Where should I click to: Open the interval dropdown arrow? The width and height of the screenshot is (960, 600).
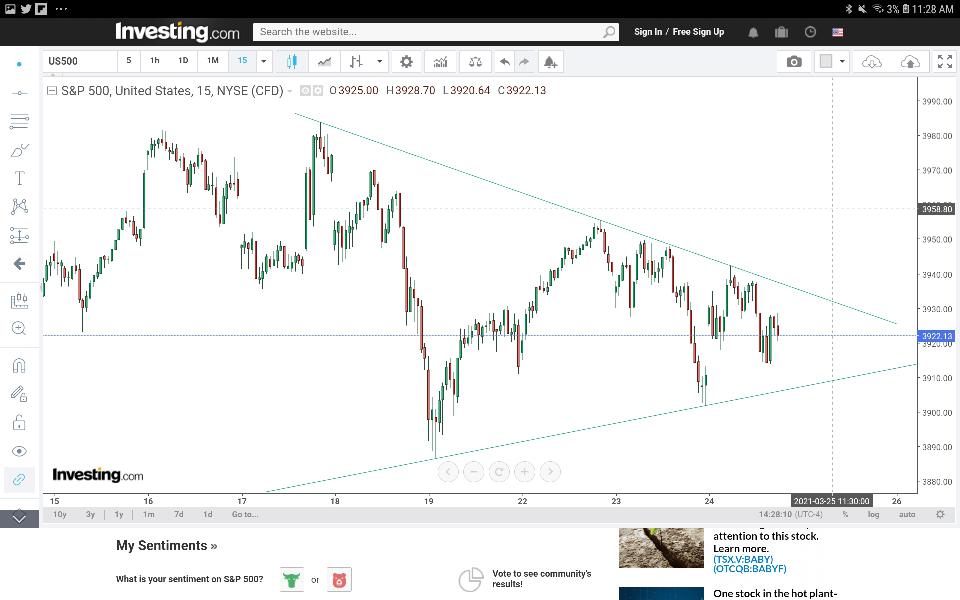[264, 61]
